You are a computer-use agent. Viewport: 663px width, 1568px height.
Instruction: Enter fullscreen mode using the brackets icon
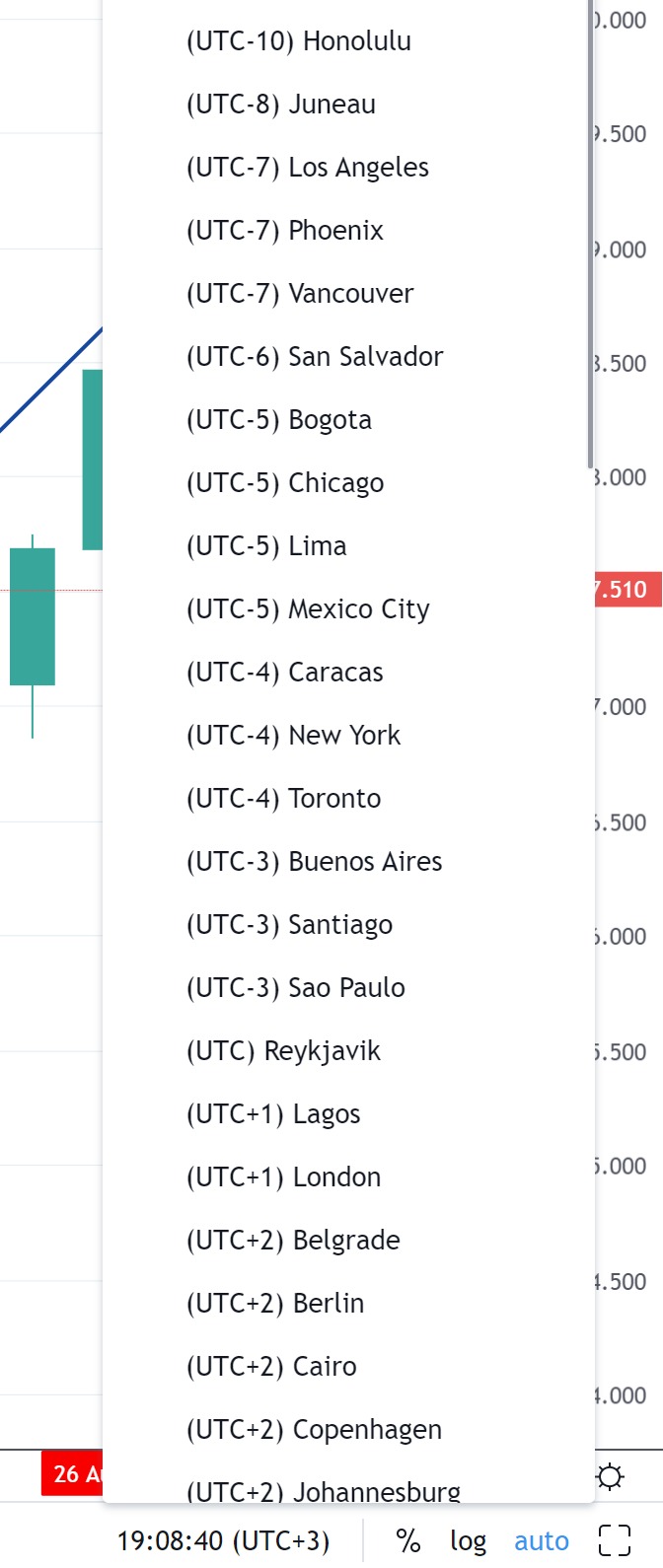pos(615,1539)
